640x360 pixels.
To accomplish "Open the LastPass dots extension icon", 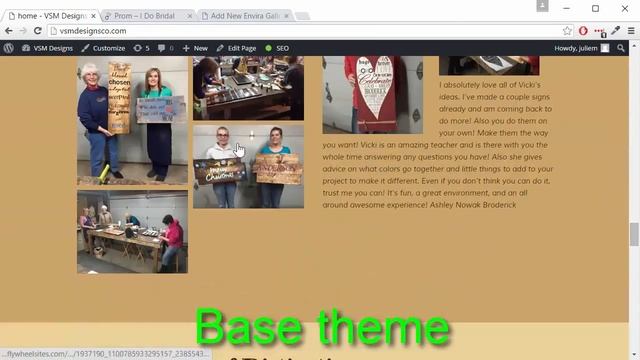I will [x=600, y=31].
